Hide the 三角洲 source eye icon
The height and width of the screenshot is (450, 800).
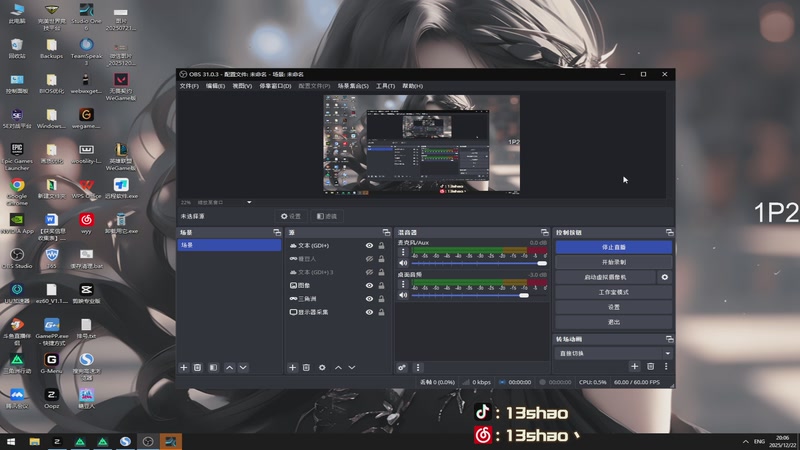click(369, 298)
